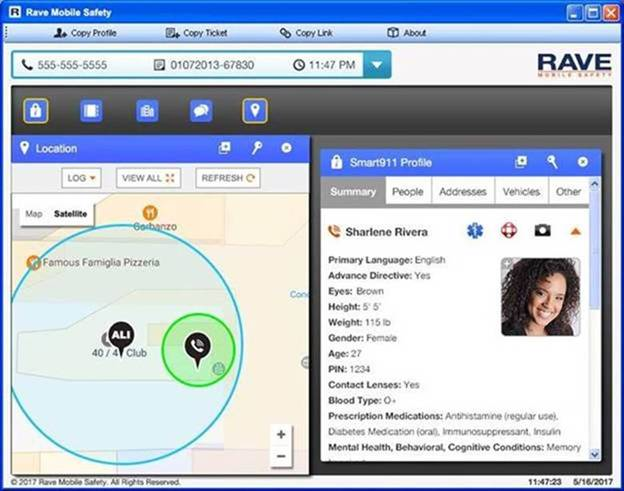This screenshot has width=624, height=491.
Task: Click the medical star icon beside Sharlene Rivera
Action: click(474, 231)
